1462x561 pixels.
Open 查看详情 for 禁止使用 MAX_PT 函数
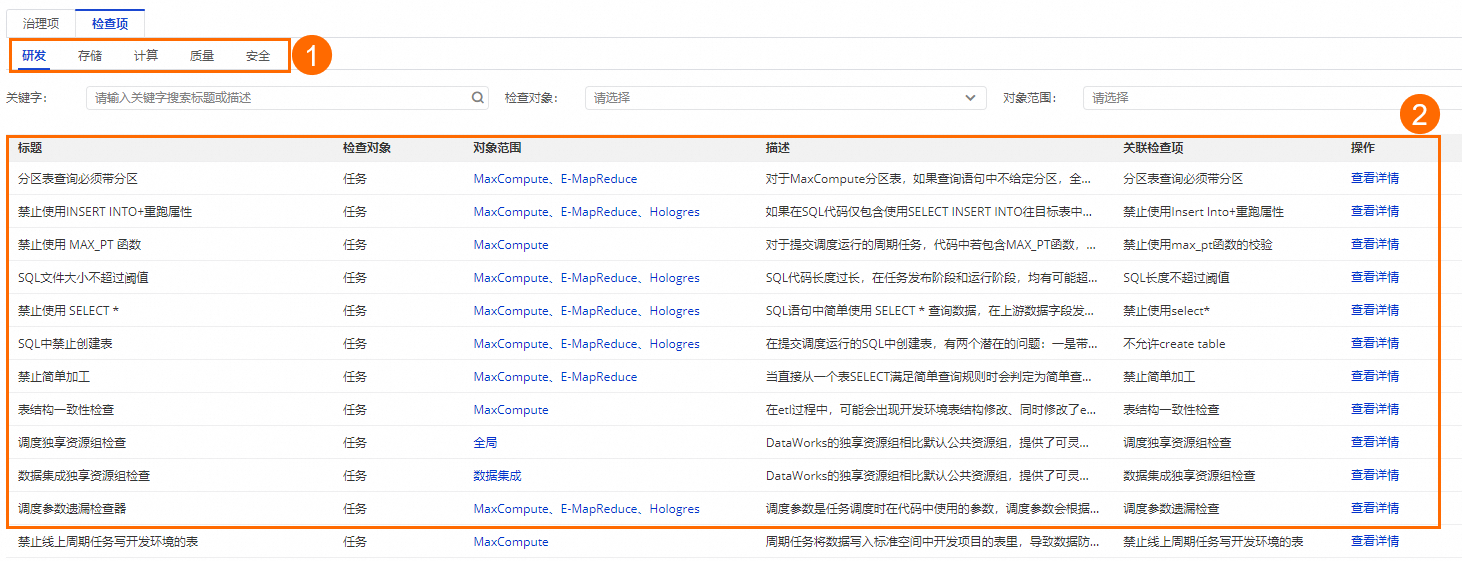pos(1375,244)
